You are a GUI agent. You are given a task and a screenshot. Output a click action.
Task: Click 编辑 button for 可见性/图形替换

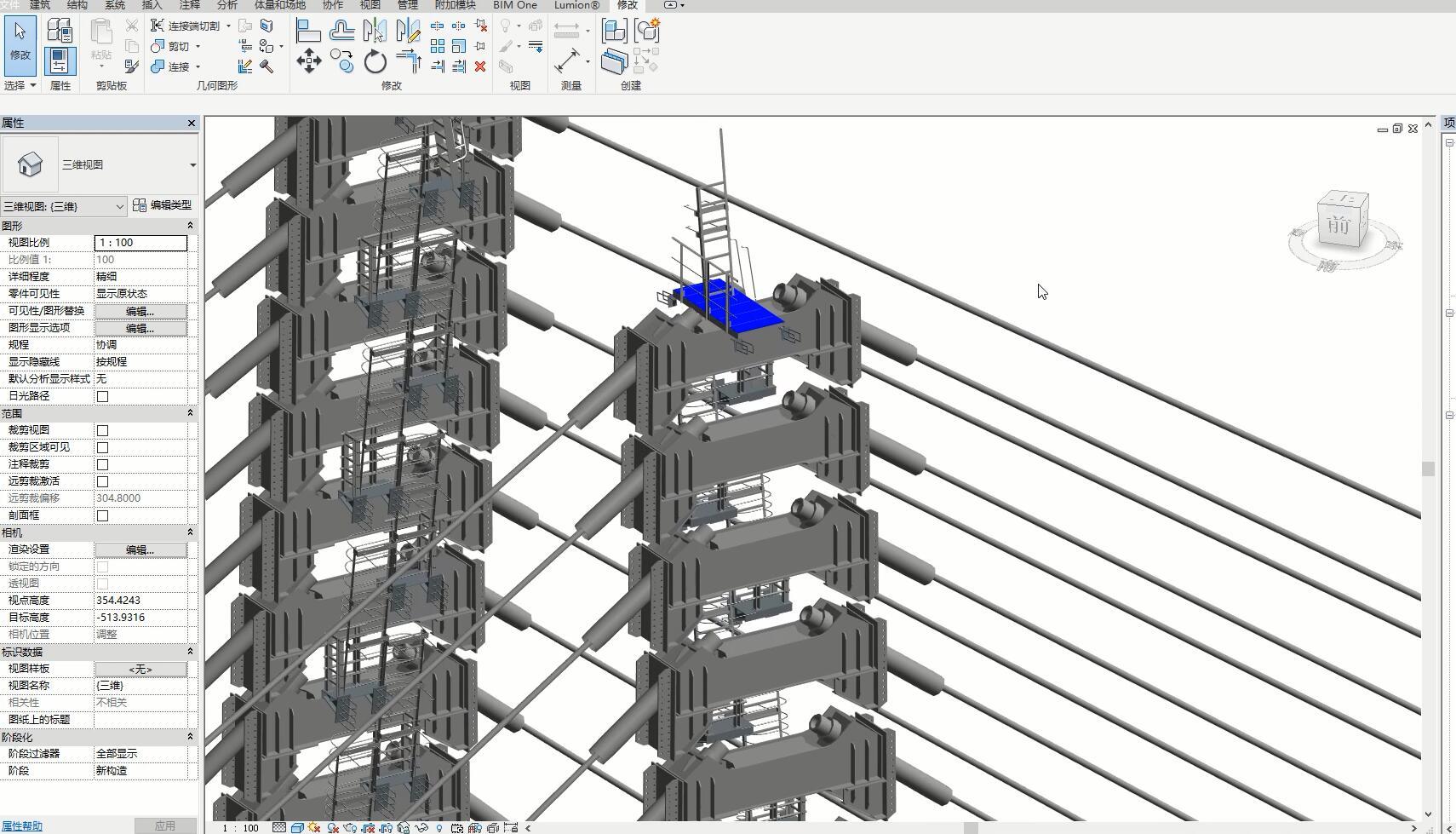click(140, 311)
